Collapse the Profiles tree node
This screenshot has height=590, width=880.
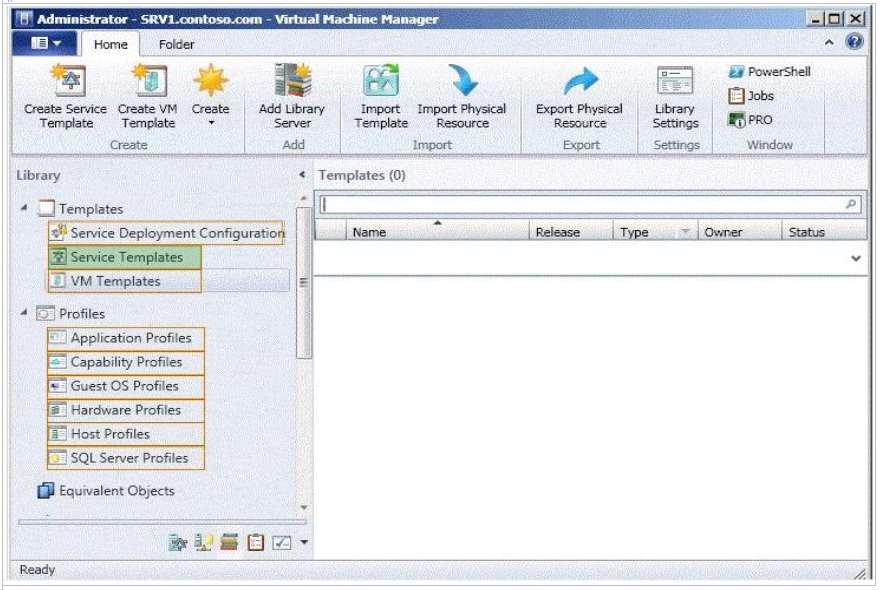pos(24,312)
